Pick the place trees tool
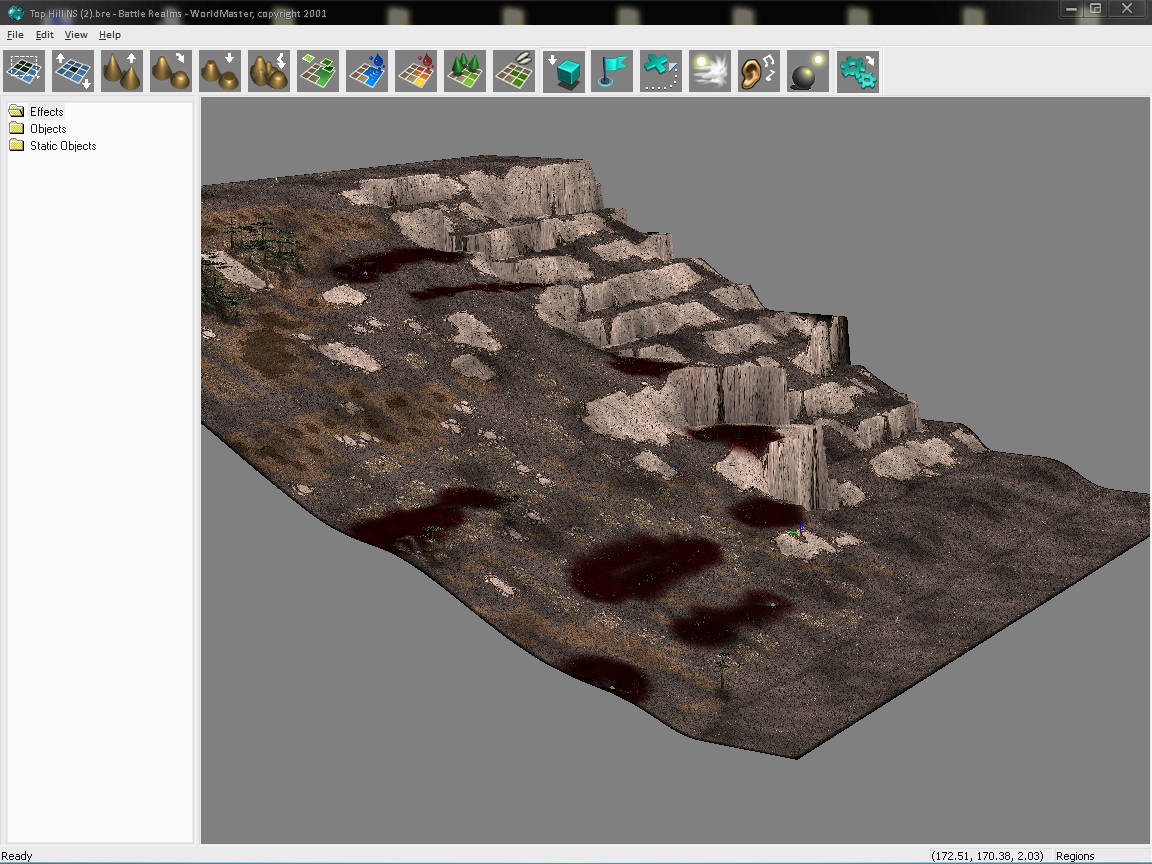1152x864 pixels. pos(465,71)
